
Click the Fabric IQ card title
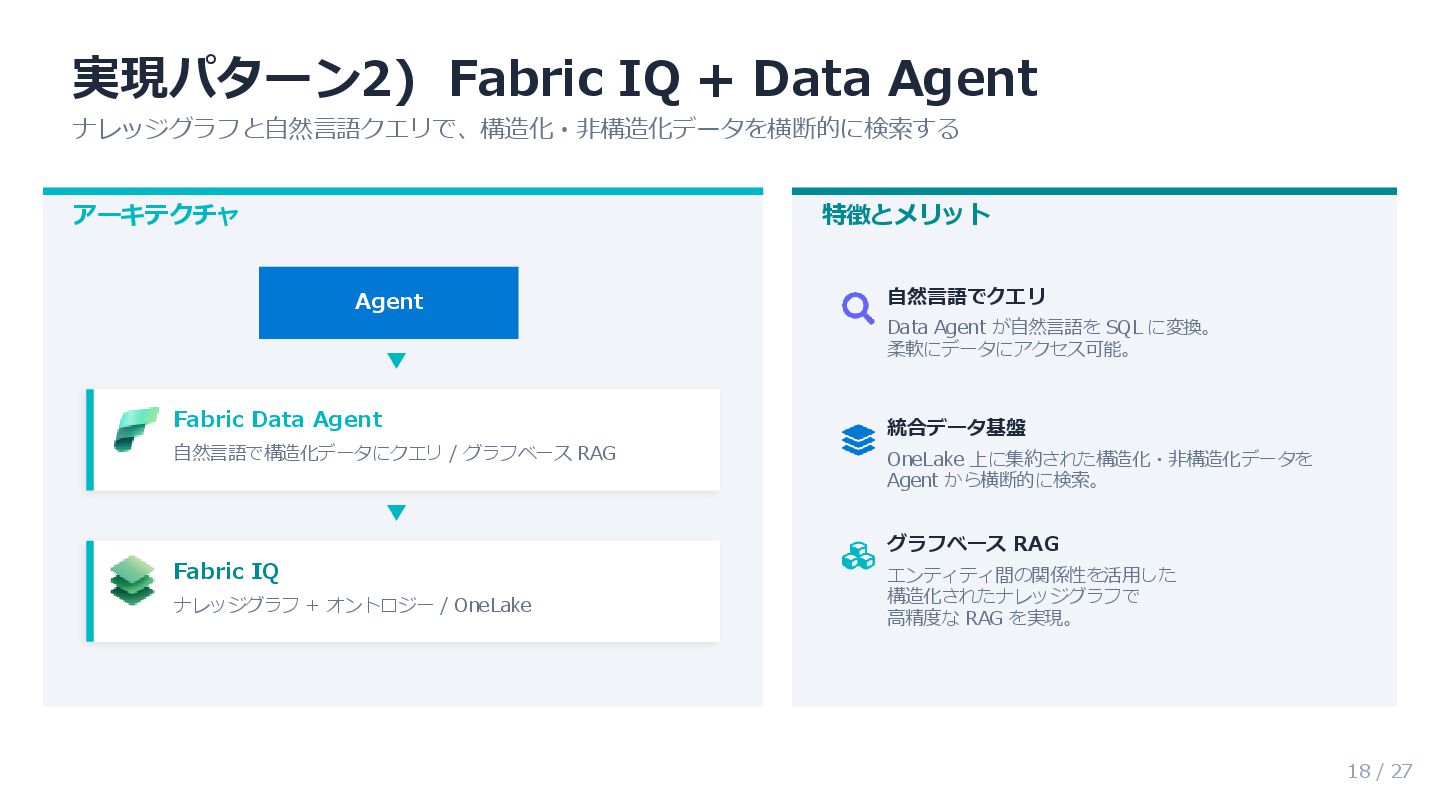click(226, 572)
